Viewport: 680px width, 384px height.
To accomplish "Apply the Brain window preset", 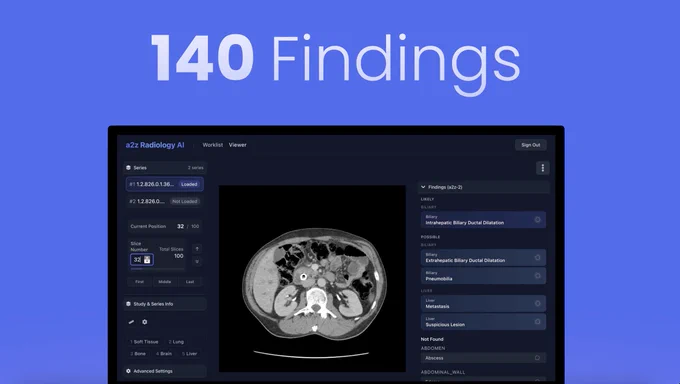I will click(164, 354).
